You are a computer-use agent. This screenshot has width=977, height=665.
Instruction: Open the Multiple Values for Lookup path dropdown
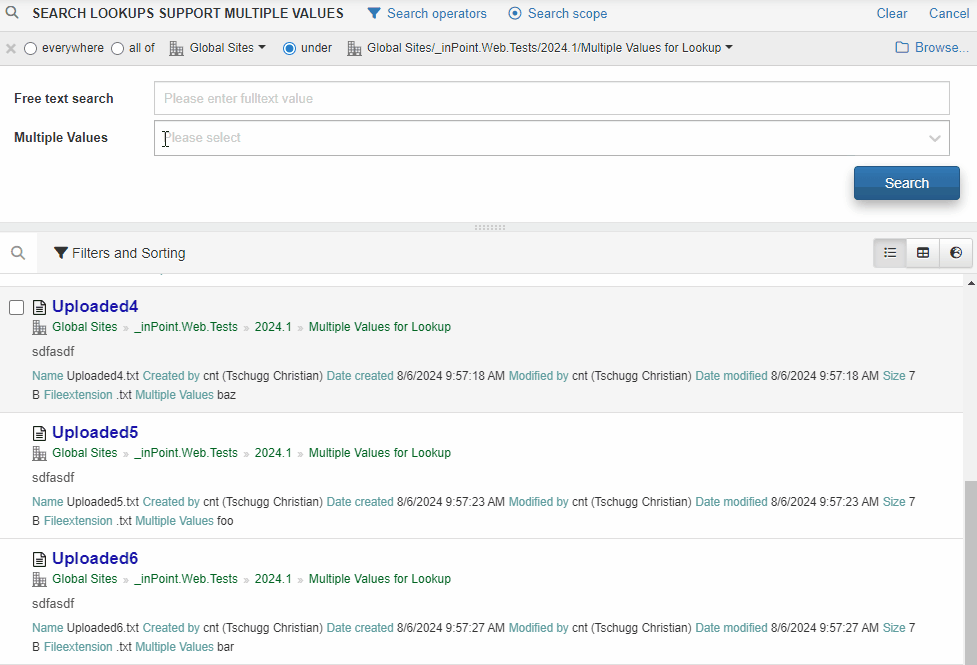point(550,47)
